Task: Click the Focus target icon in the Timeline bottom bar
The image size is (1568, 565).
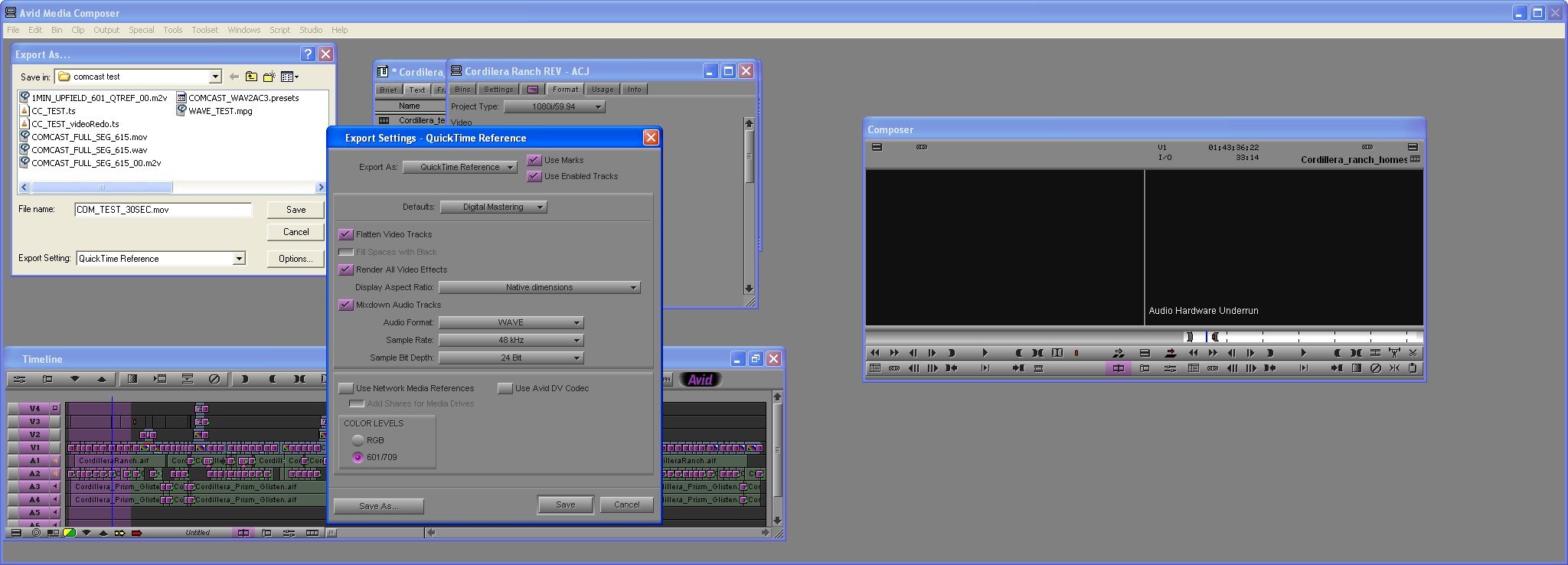Action: 36,533
